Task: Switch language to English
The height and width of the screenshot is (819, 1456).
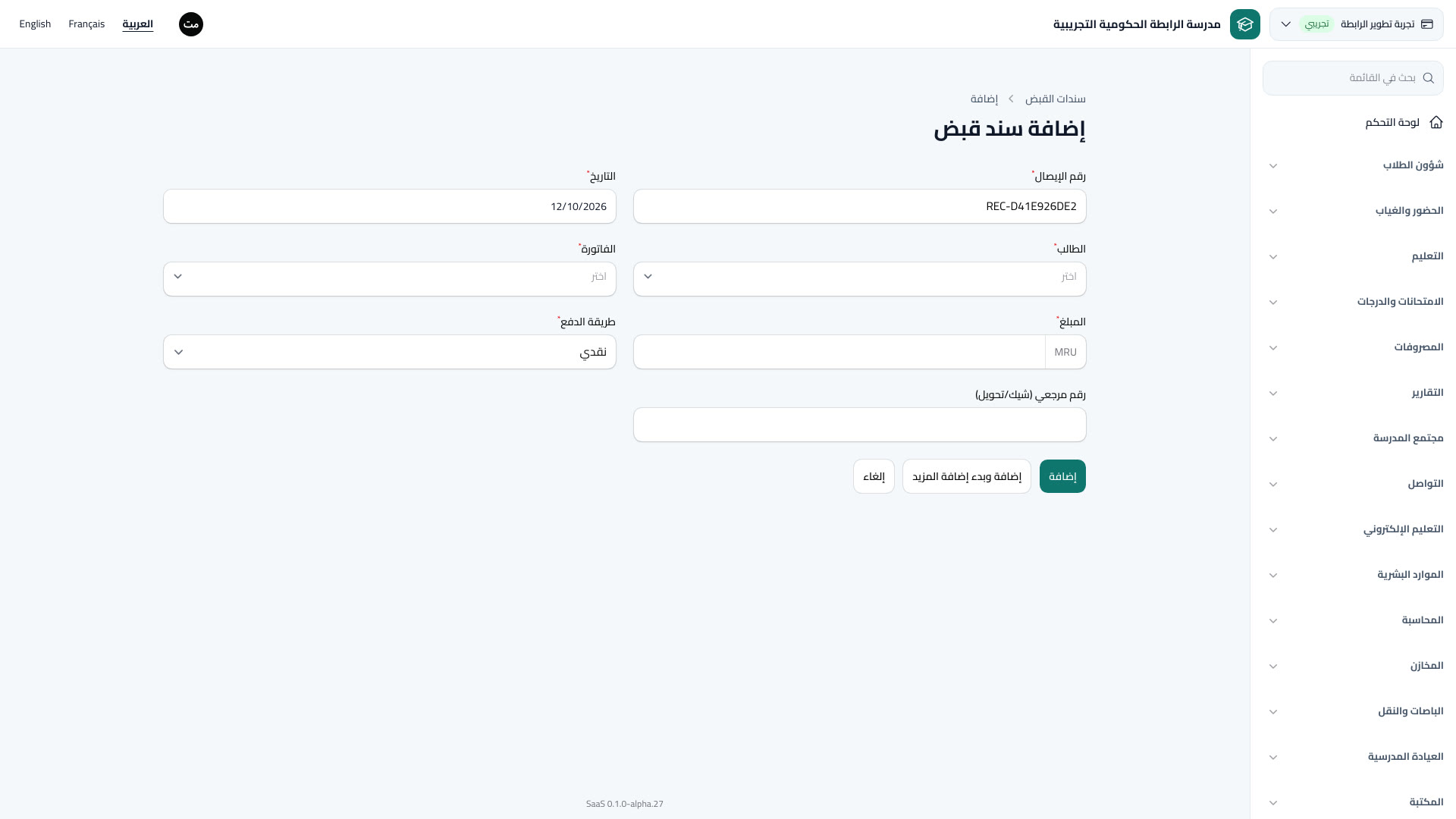Action: click(x=35, y=24)
